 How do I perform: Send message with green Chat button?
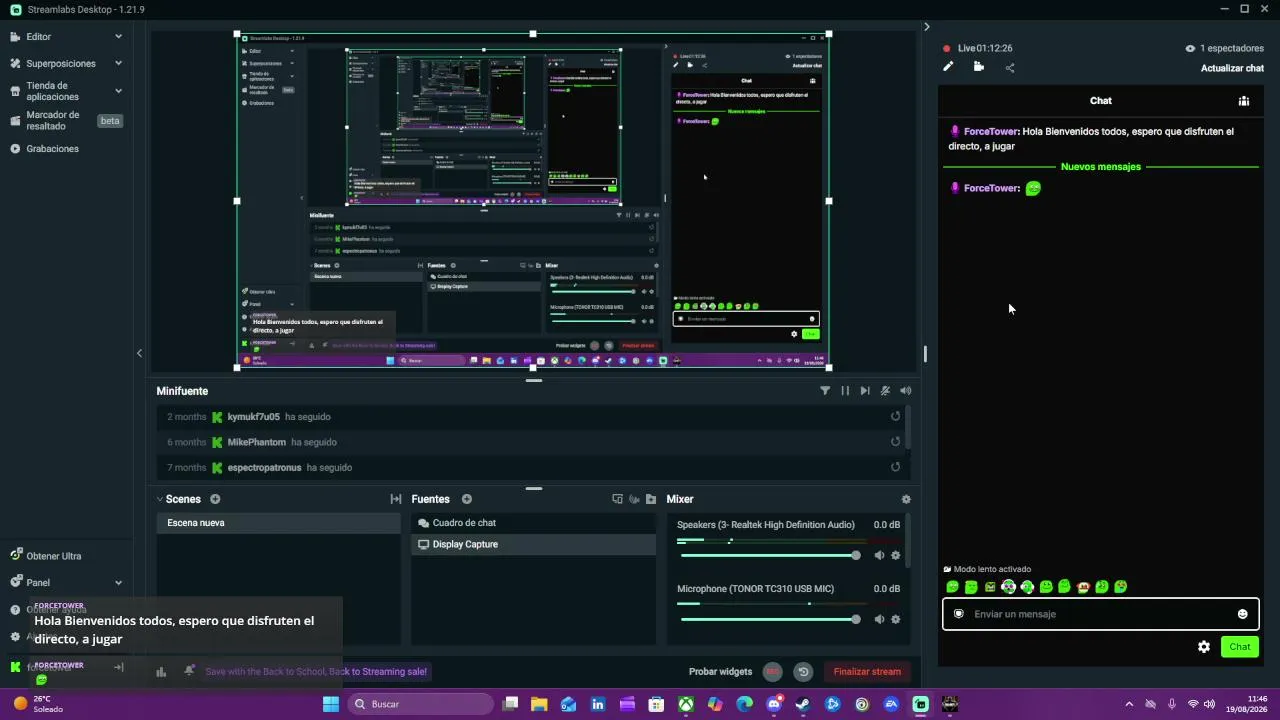click(x=1240, y=647)
